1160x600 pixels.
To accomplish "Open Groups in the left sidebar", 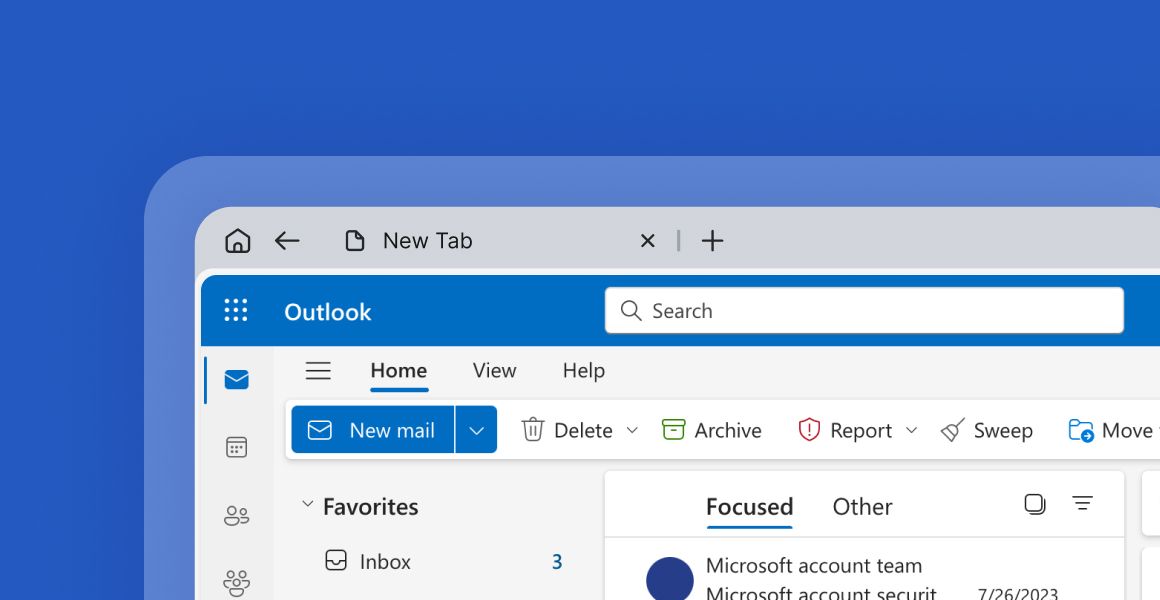I will coord(237,583).
